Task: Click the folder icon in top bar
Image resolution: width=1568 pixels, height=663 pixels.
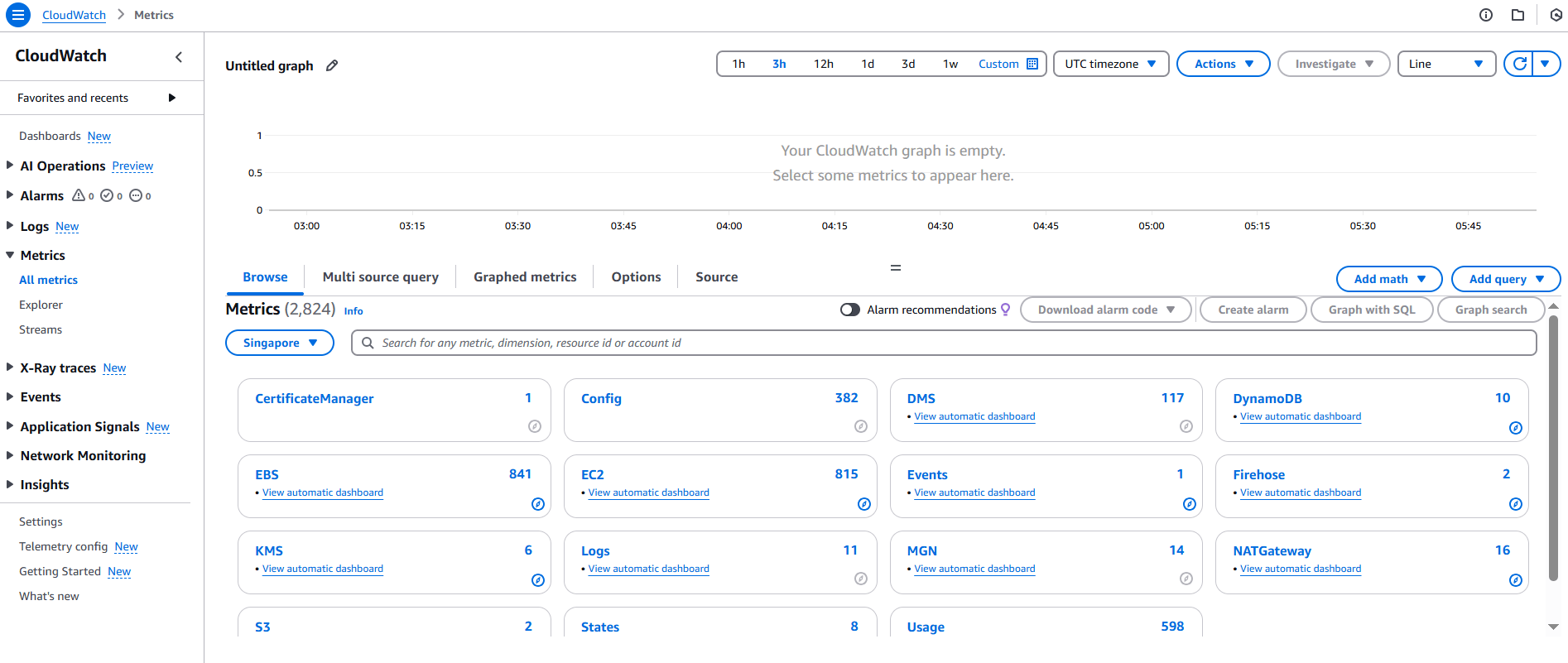Action: (x=1517, y=15)
